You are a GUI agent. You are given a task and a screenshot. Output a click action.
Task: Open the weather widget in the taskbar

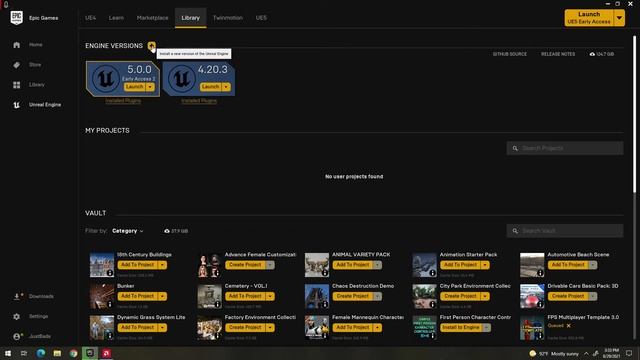(x=555, y=353)
